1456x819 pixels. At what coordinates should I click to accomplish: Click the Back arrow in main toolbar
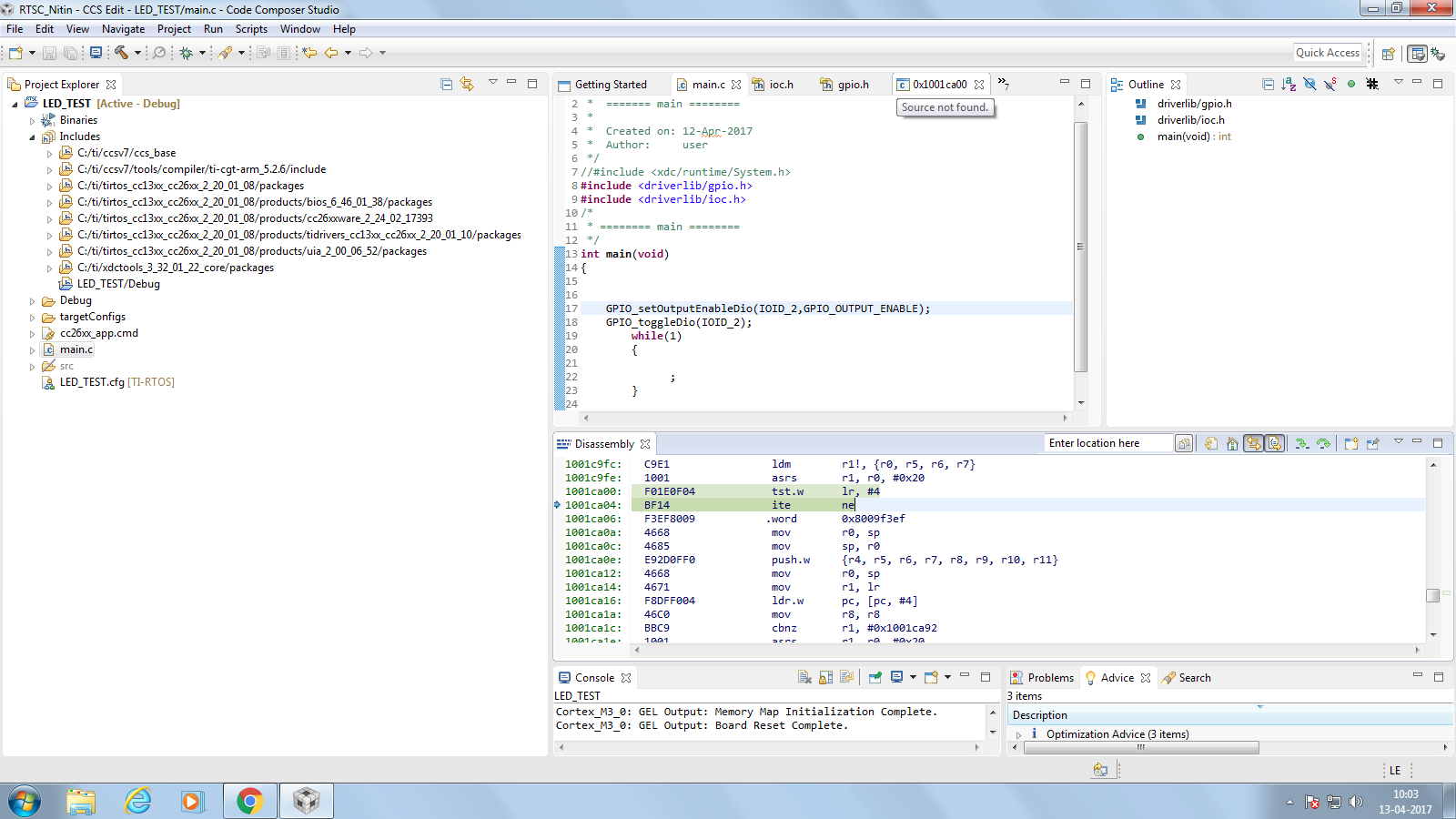[331, 53]
